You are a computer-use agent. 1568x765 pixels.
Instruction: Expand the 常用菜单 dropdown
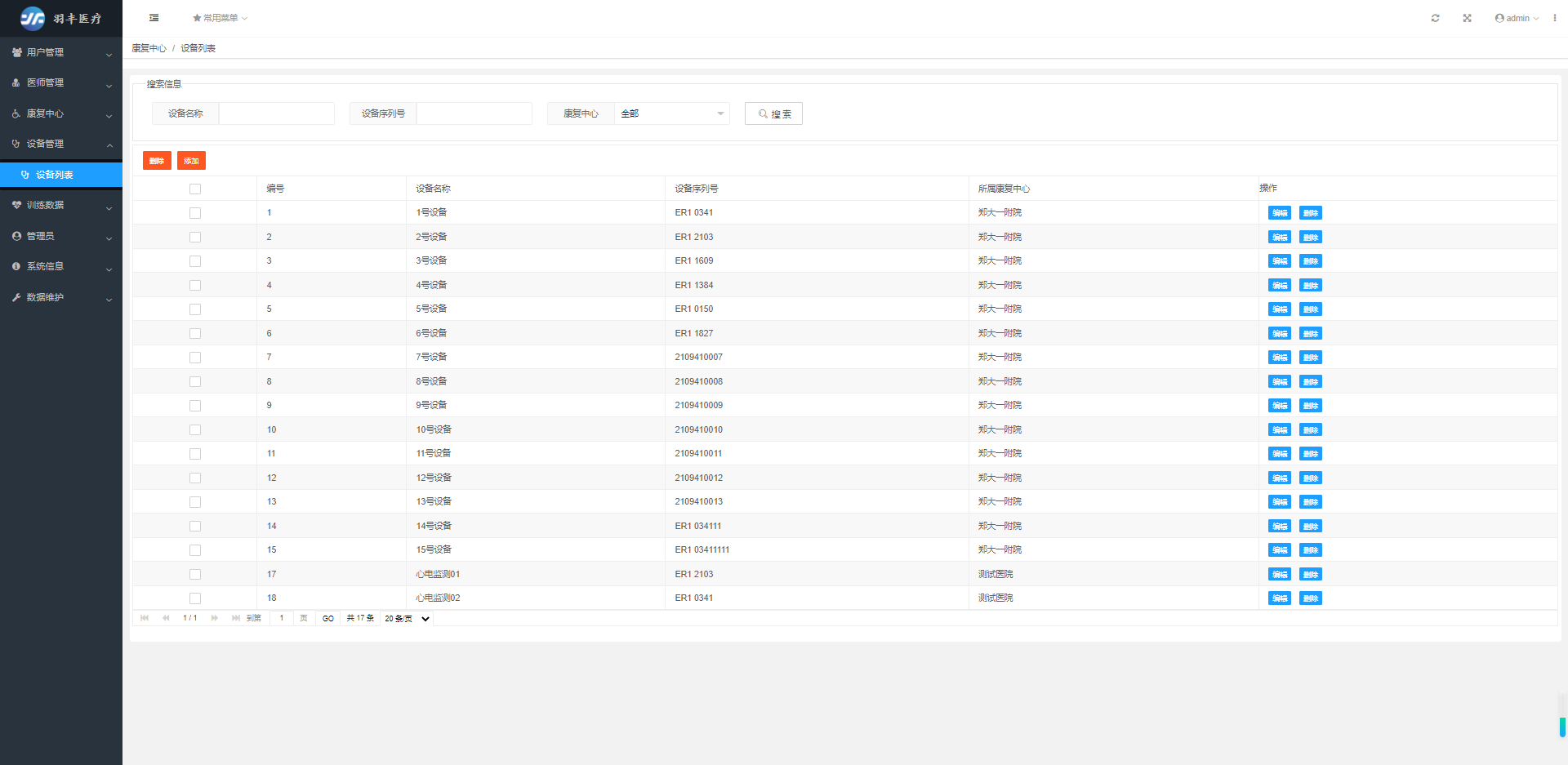coord(220,18)
